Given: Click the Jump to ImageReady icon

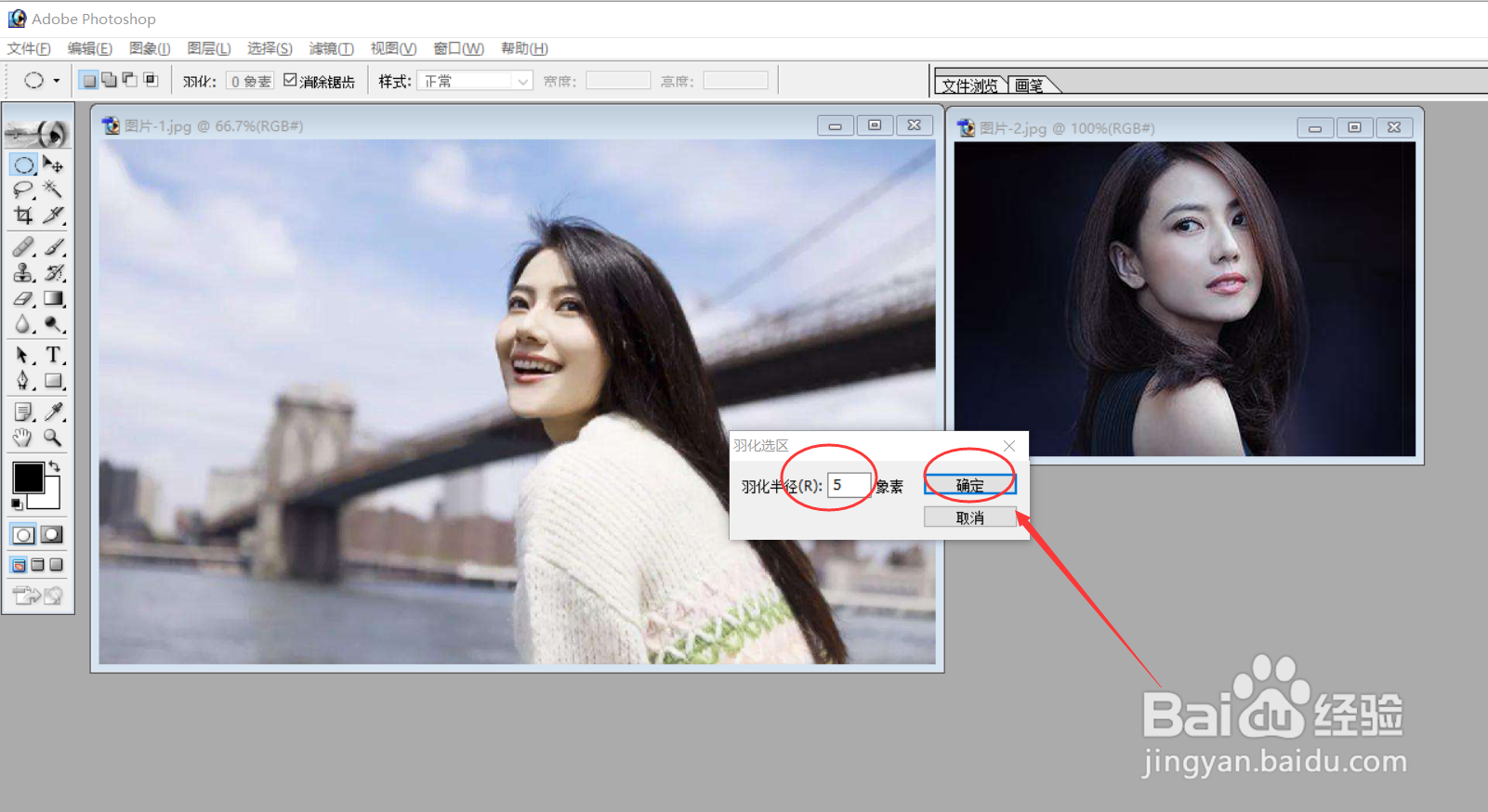Looking at the screenshot, I should pos(38,596).
